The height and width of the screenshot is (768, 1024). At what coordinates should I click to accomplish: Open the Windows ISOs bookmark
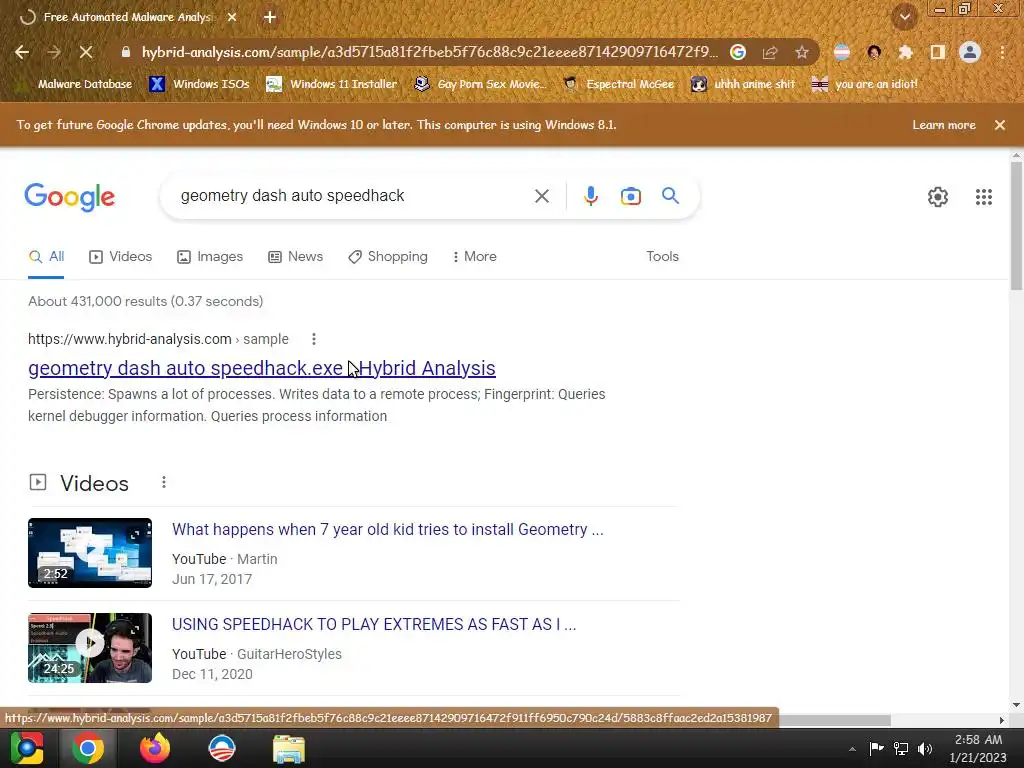click(x=199, y=84)
